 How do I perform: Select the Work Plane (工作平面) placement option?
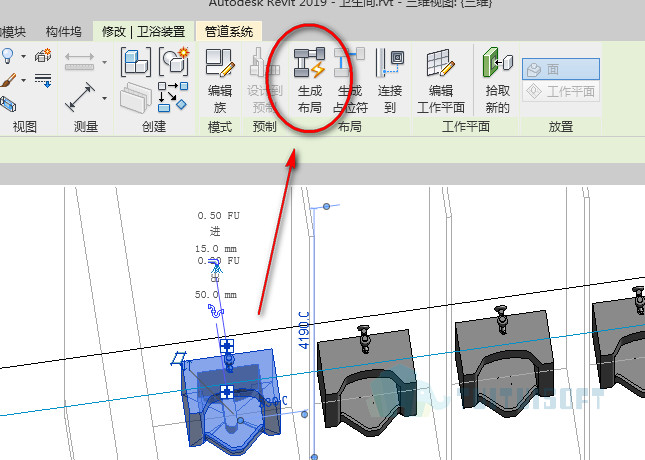pyautogui.click(x=561, y=91)
